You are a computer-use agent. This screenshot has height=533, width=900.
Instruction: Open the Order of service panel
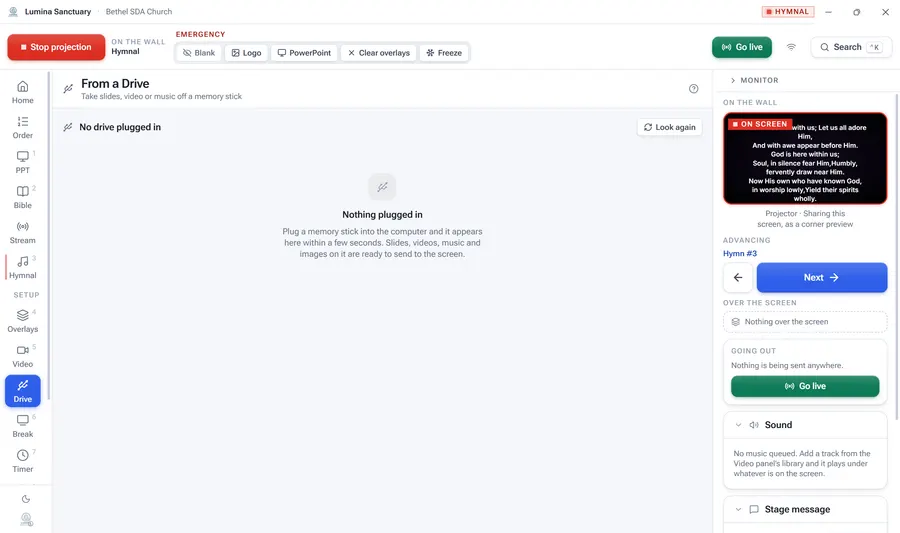(22, 127)
